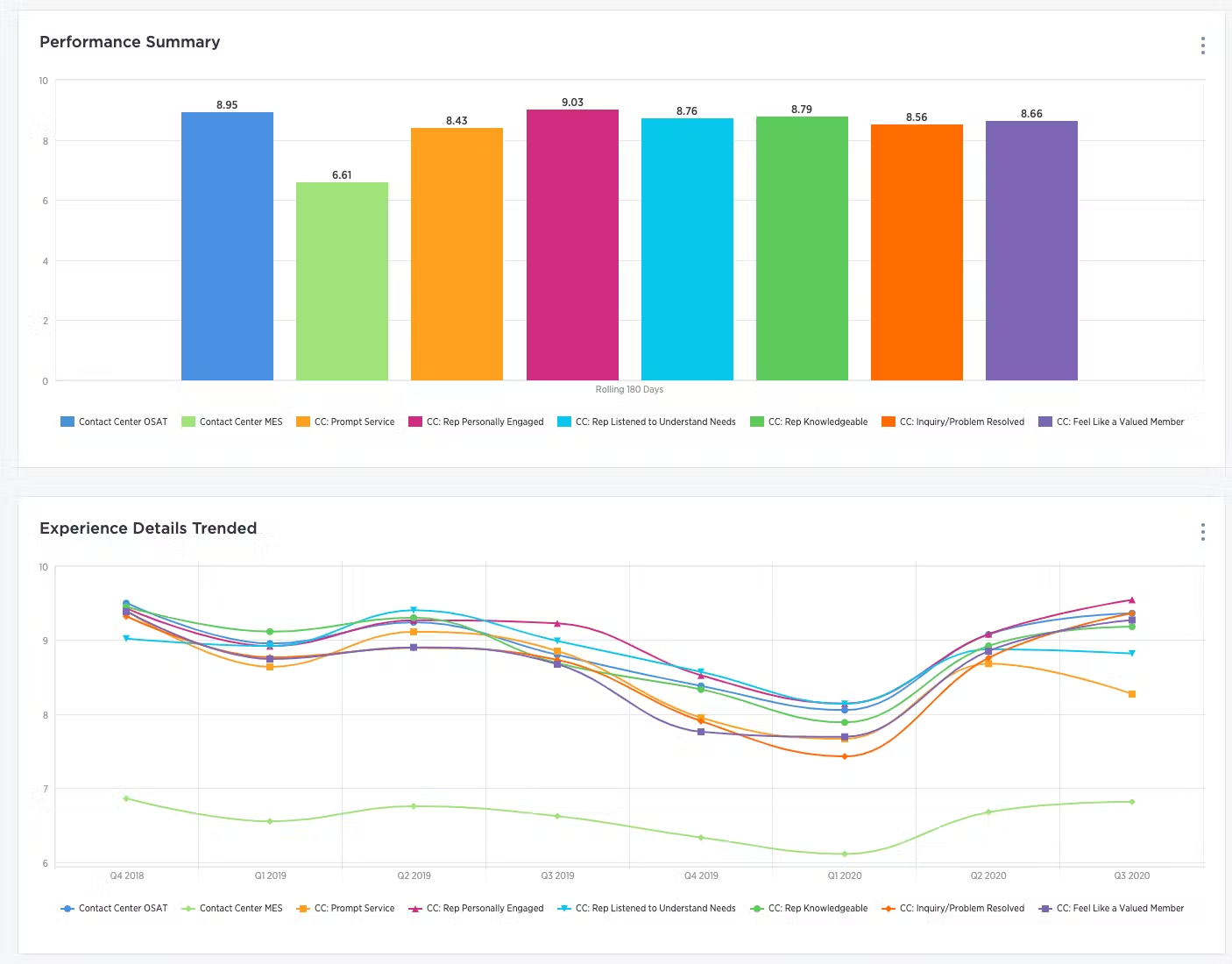1232x964 pixels.
Task: Toggle Contact Center MES bar legend entry
Action: (x=232, y=422)
